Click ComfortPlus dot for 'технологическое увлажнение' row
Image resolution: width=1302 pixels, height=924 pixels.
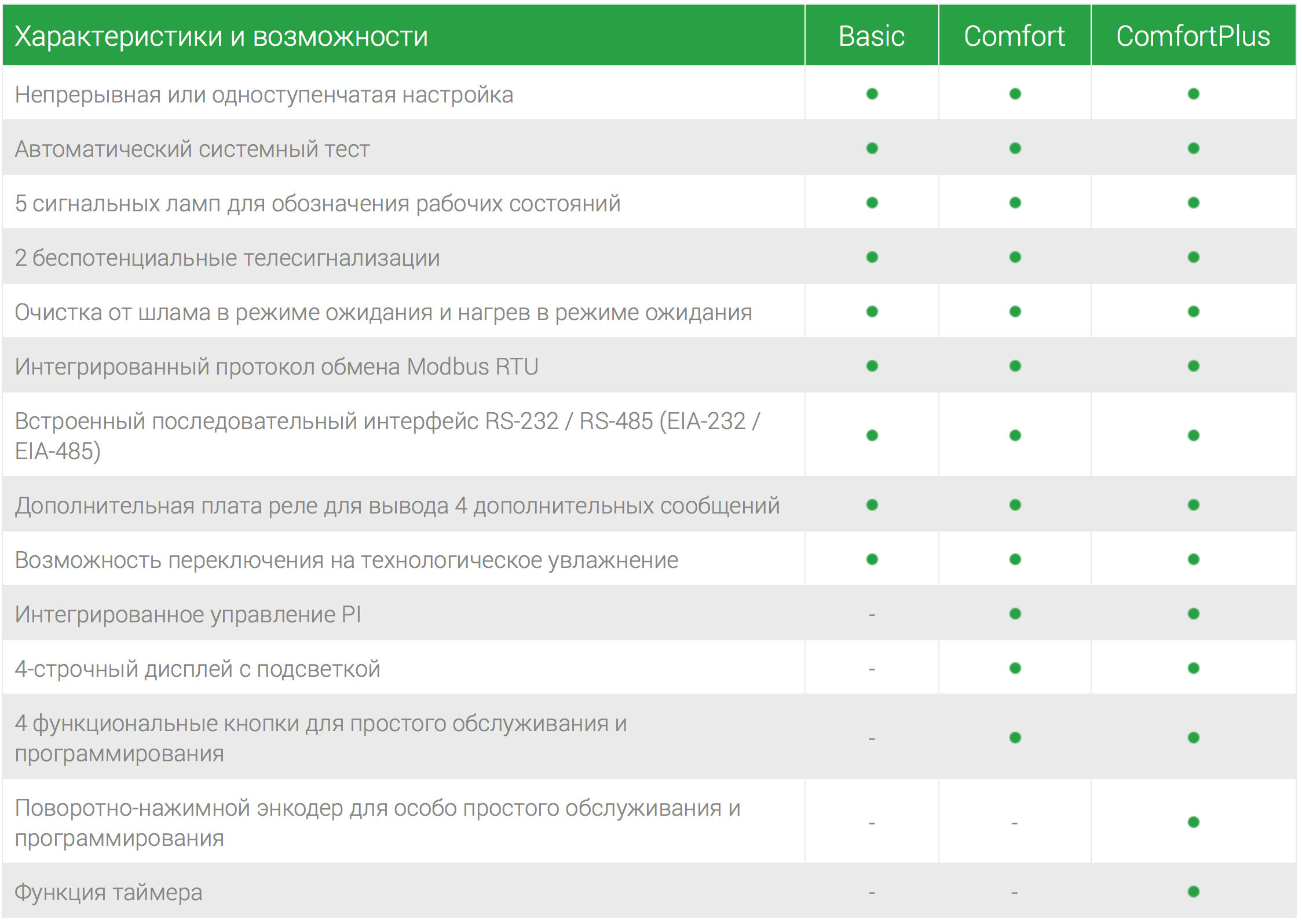coord(1194,559)
